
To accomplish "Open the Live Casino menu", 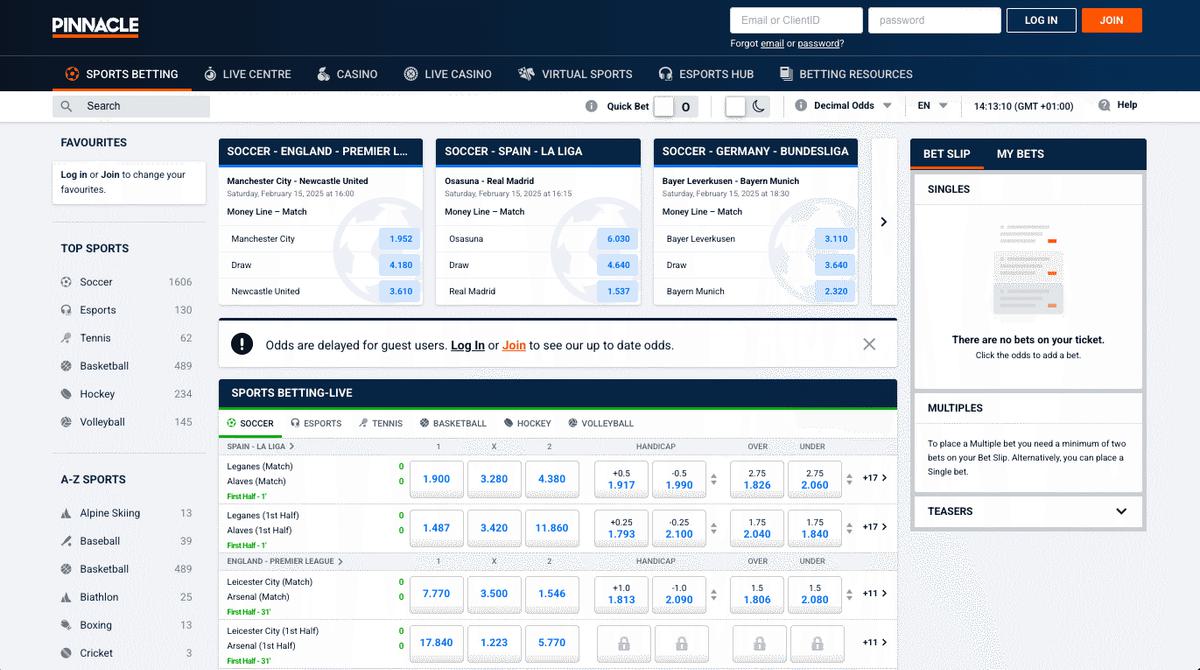I will pyautogui.click(x=447, y=74).
